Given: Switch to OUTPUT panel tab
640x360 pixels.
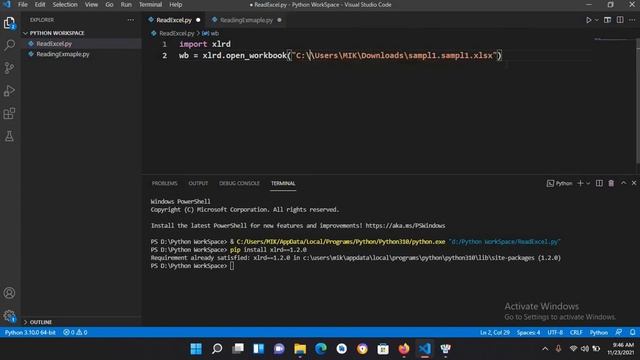Looking at the screenshot, I should click(198, 184).
